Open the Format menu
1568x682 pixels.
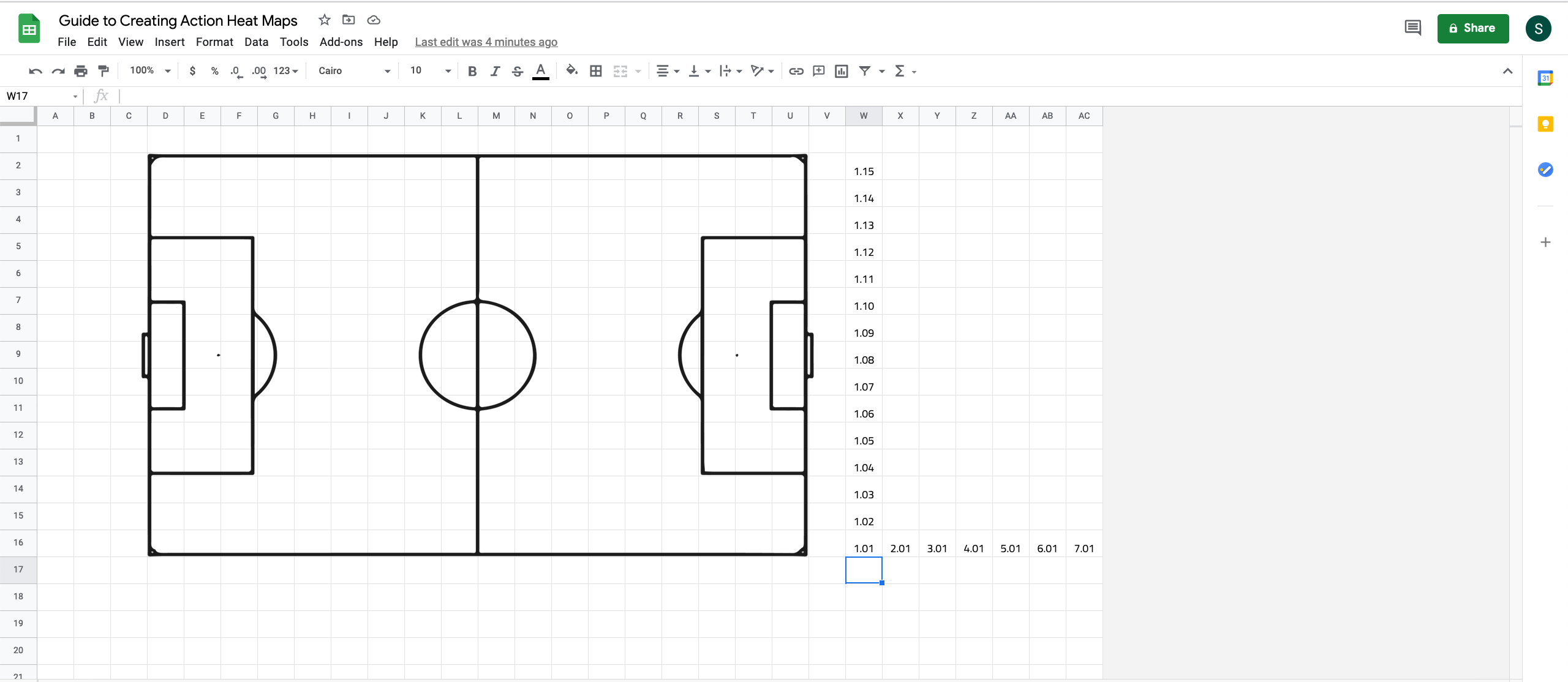(214, 42)
